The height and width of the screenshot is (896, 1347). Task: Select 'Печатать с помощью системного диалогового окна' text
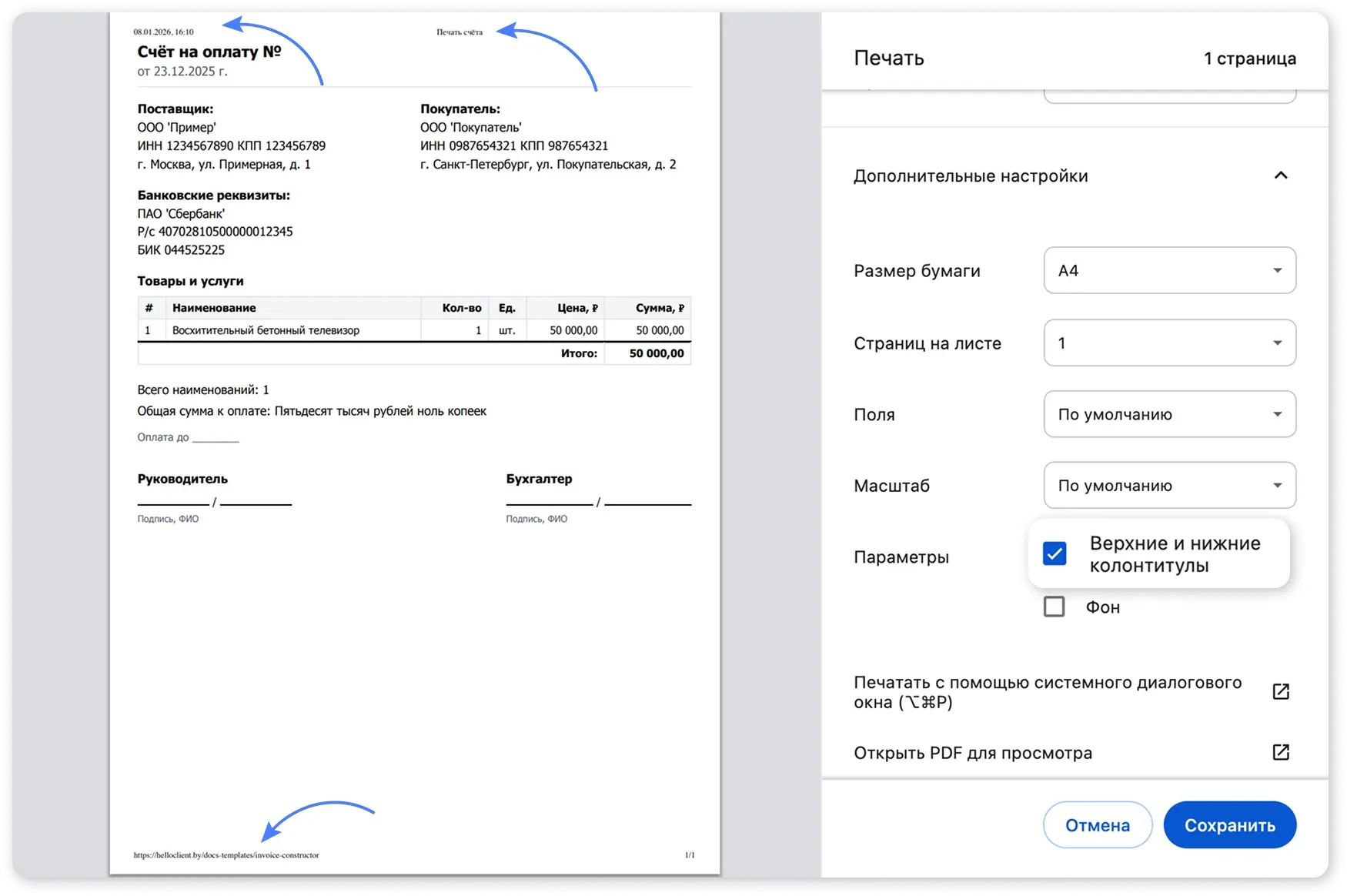[x=1047, y=691]
